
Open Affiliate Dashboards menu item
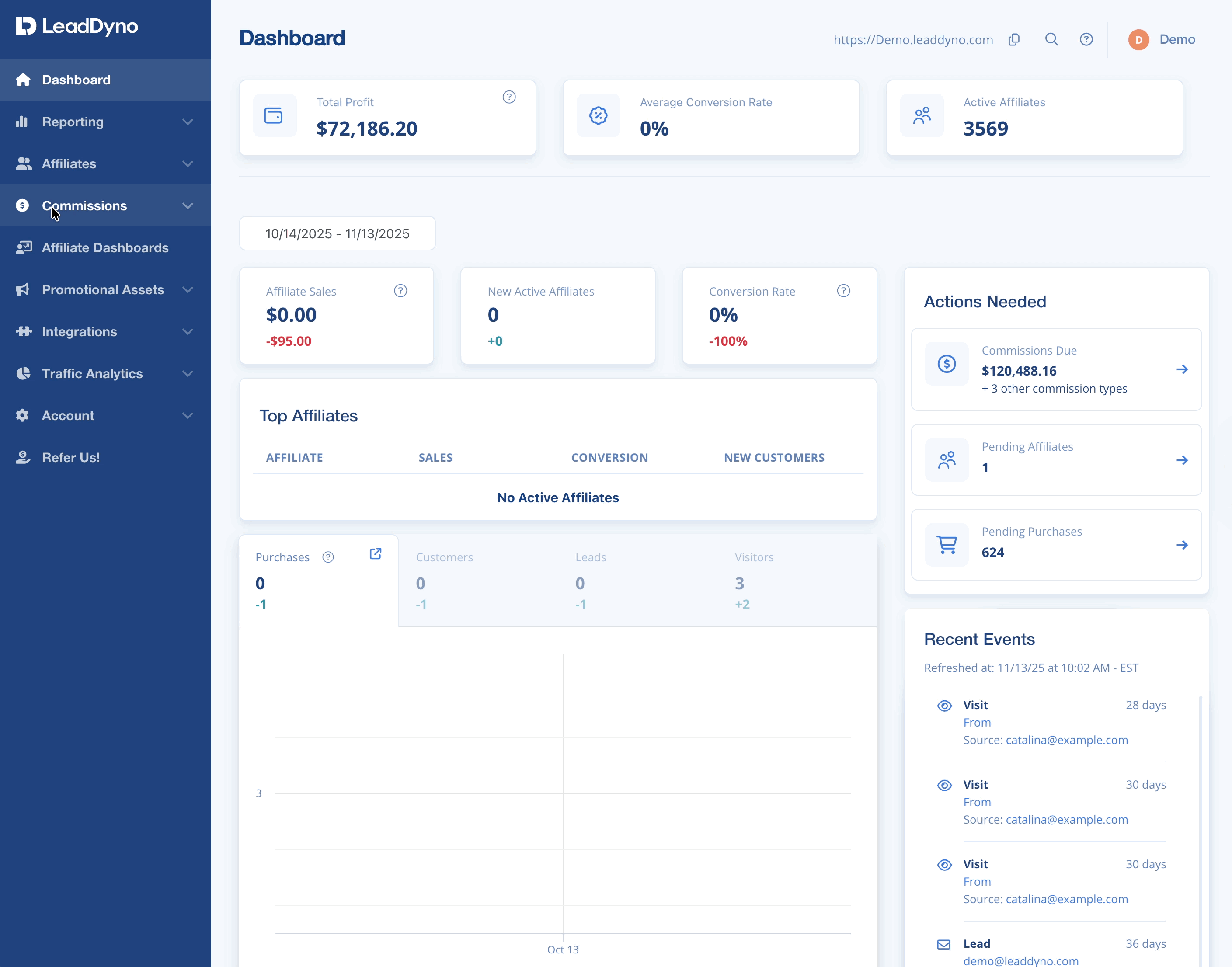105,247
